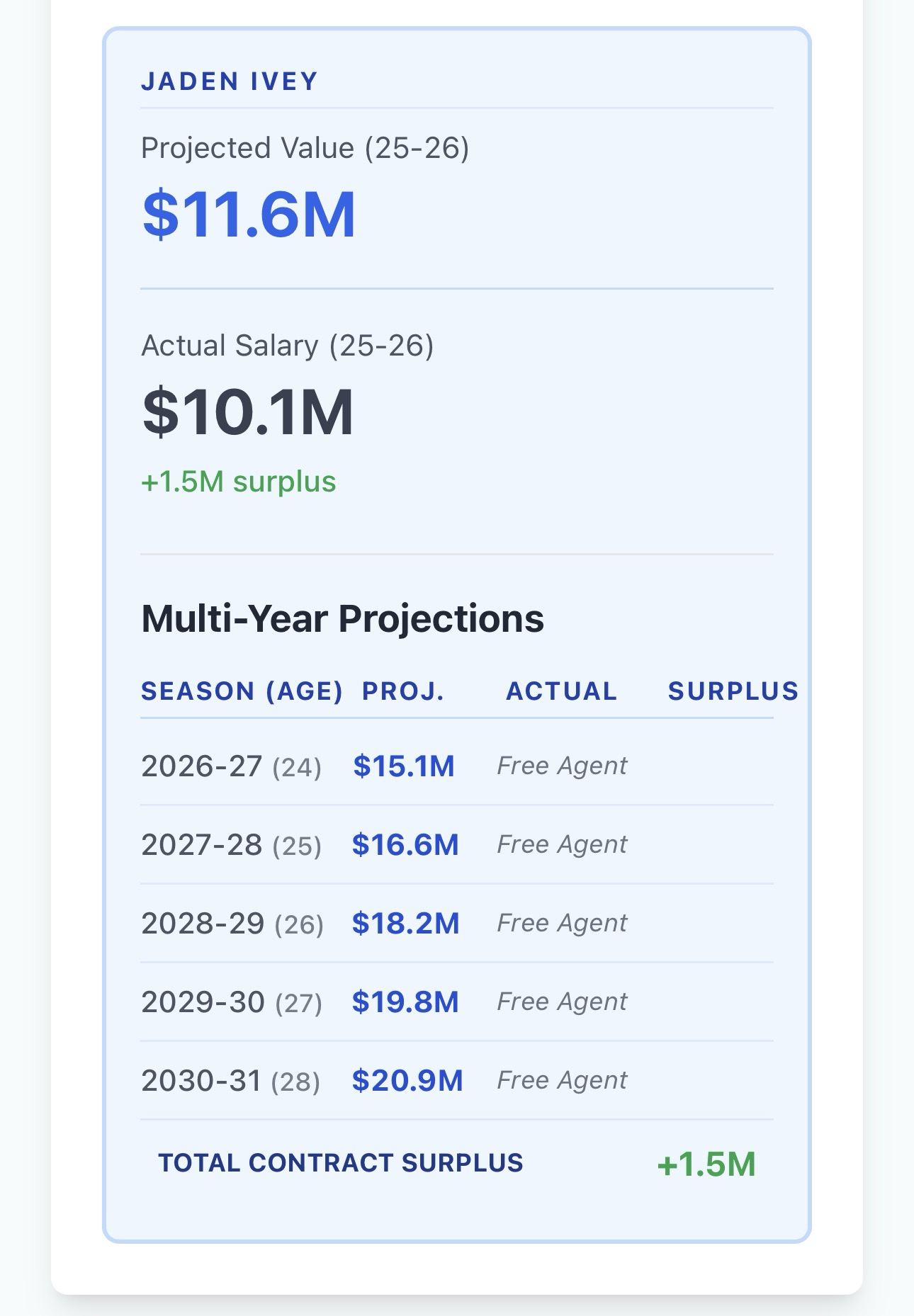Click the Projected Value (25-26) label
Screen dimensions: 914x1316
click(305, 148)
